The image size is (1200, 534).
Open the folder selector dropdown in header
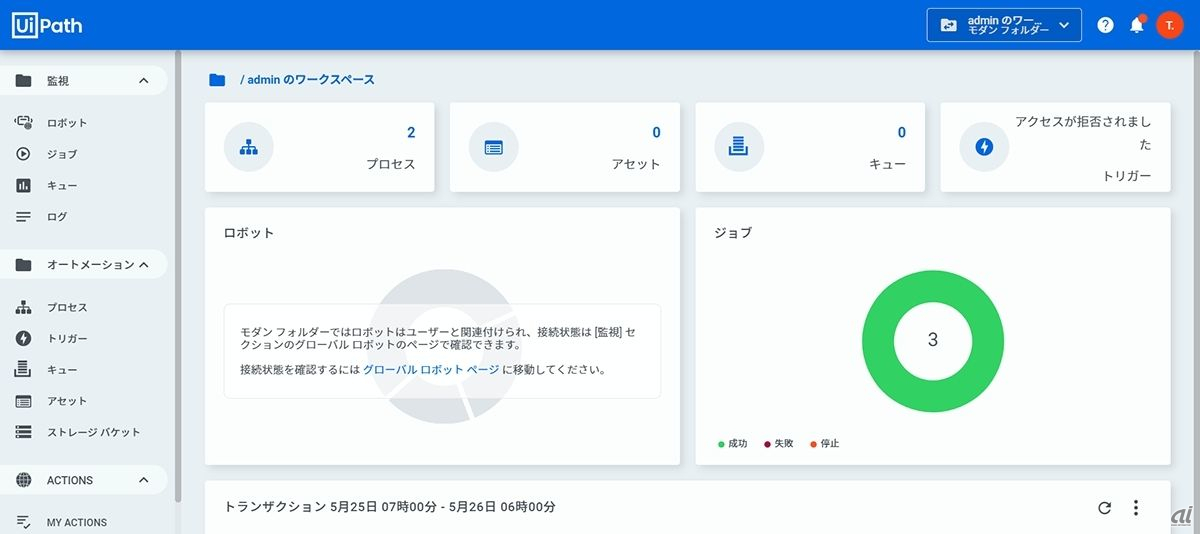click(1004, 25)
